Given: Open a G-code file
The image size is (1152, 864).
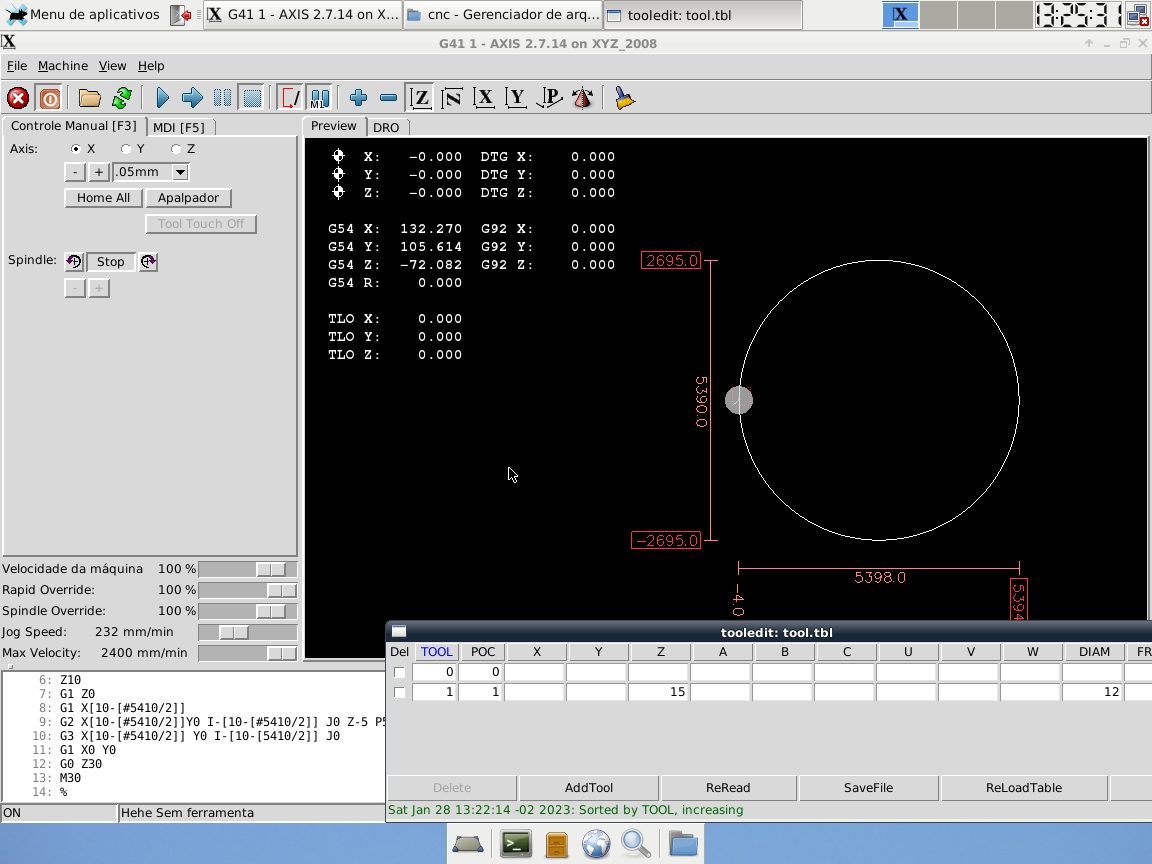Looking at the screenshot, I should tap(90, 98).
